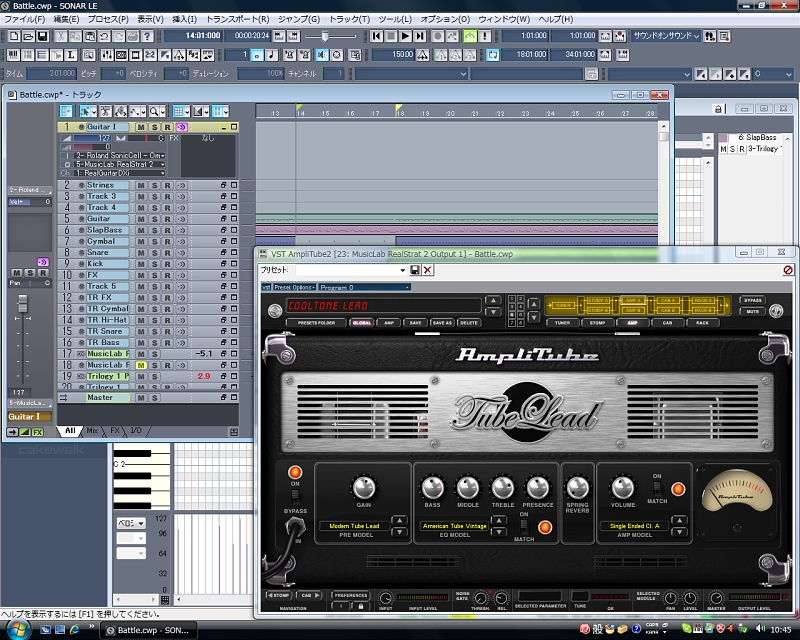Mute the Strings track

coord(141,185)
